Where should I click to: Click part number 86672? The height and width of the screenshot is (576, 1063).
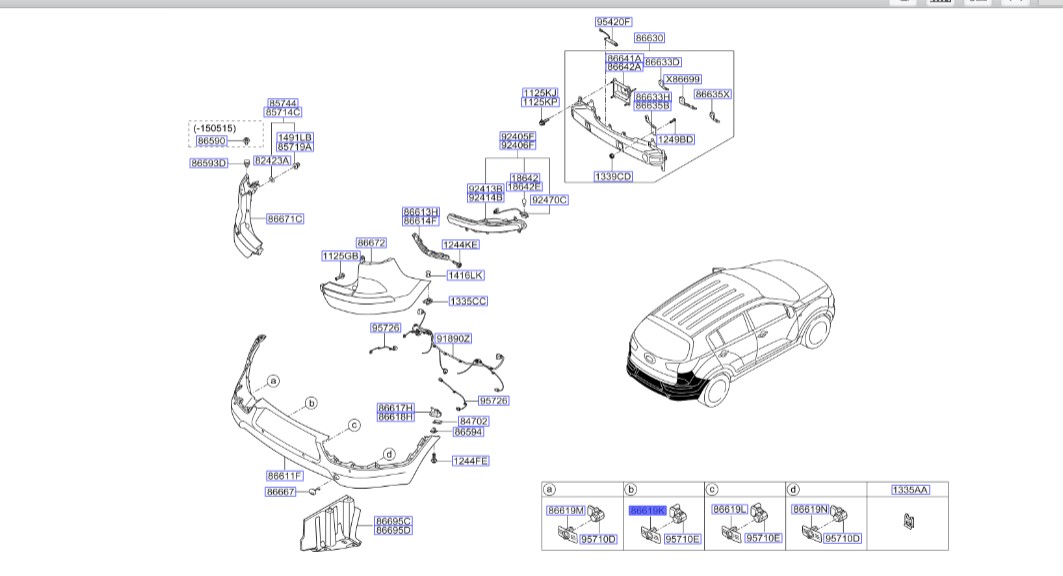[371, 243]
